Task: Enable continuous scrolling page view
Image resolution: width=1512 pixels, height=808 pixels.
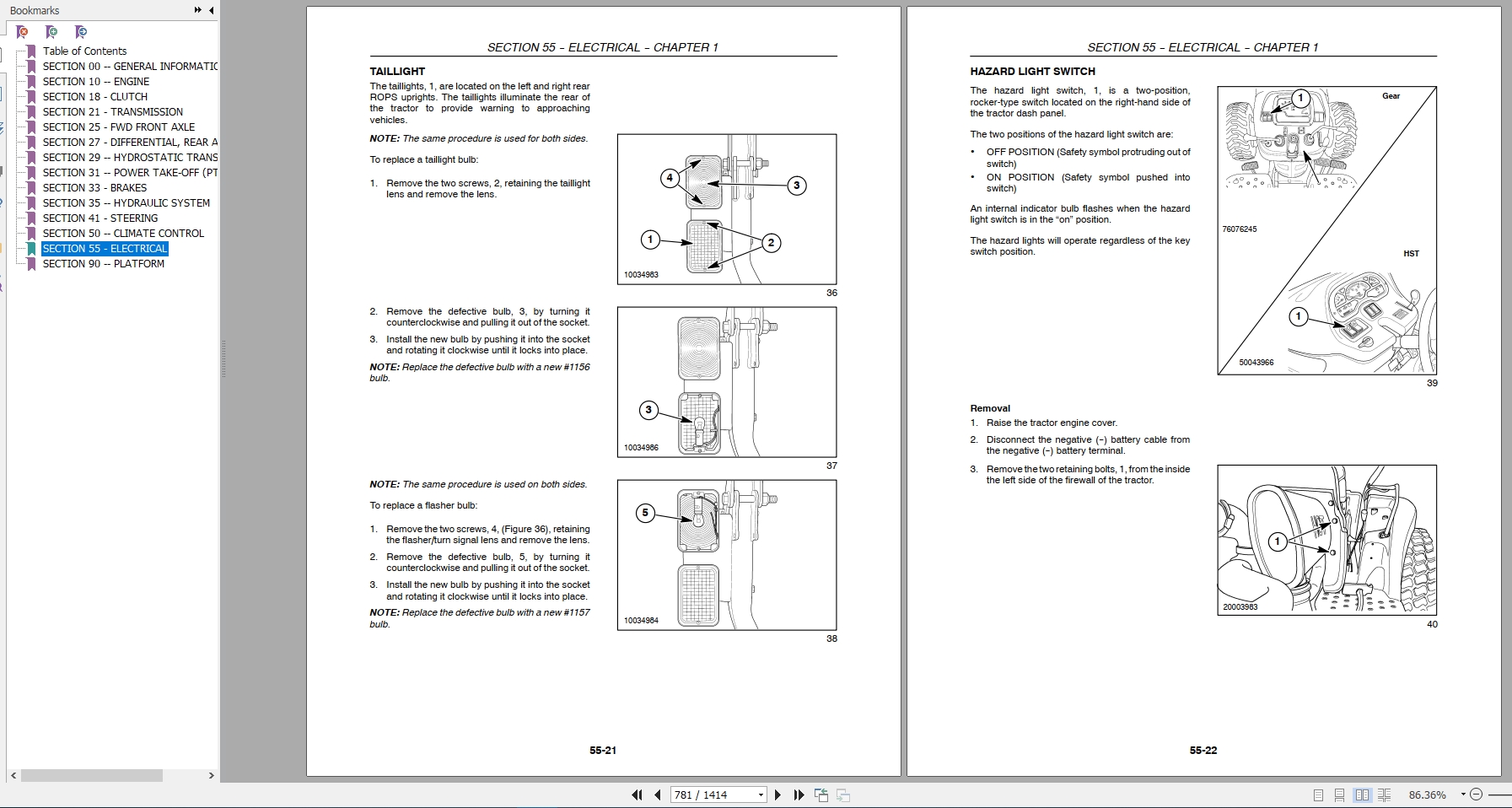Action: tap(1339, 795)
